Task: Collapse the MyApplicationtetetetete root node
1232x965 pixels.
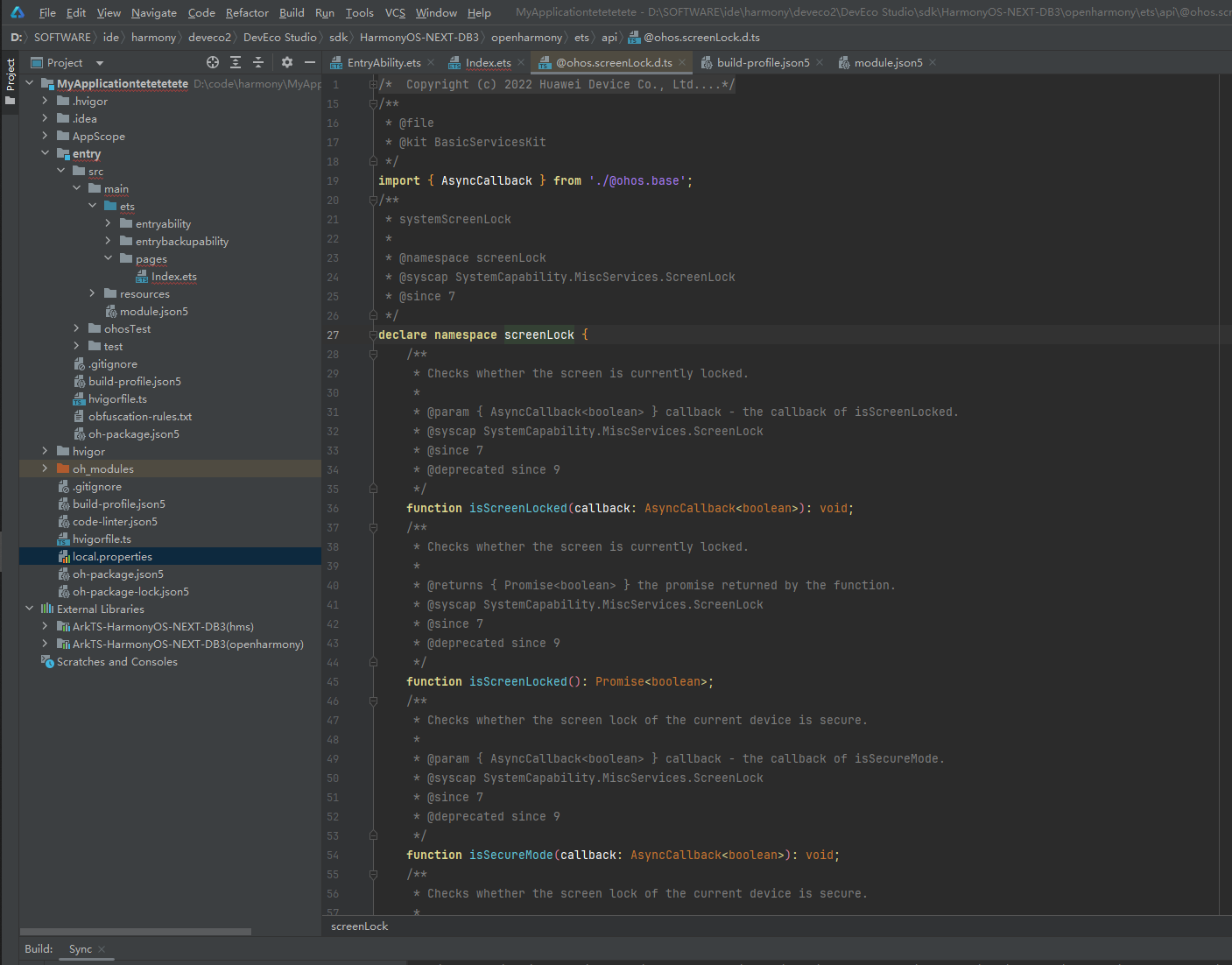Action: click(x=29, y=83)
